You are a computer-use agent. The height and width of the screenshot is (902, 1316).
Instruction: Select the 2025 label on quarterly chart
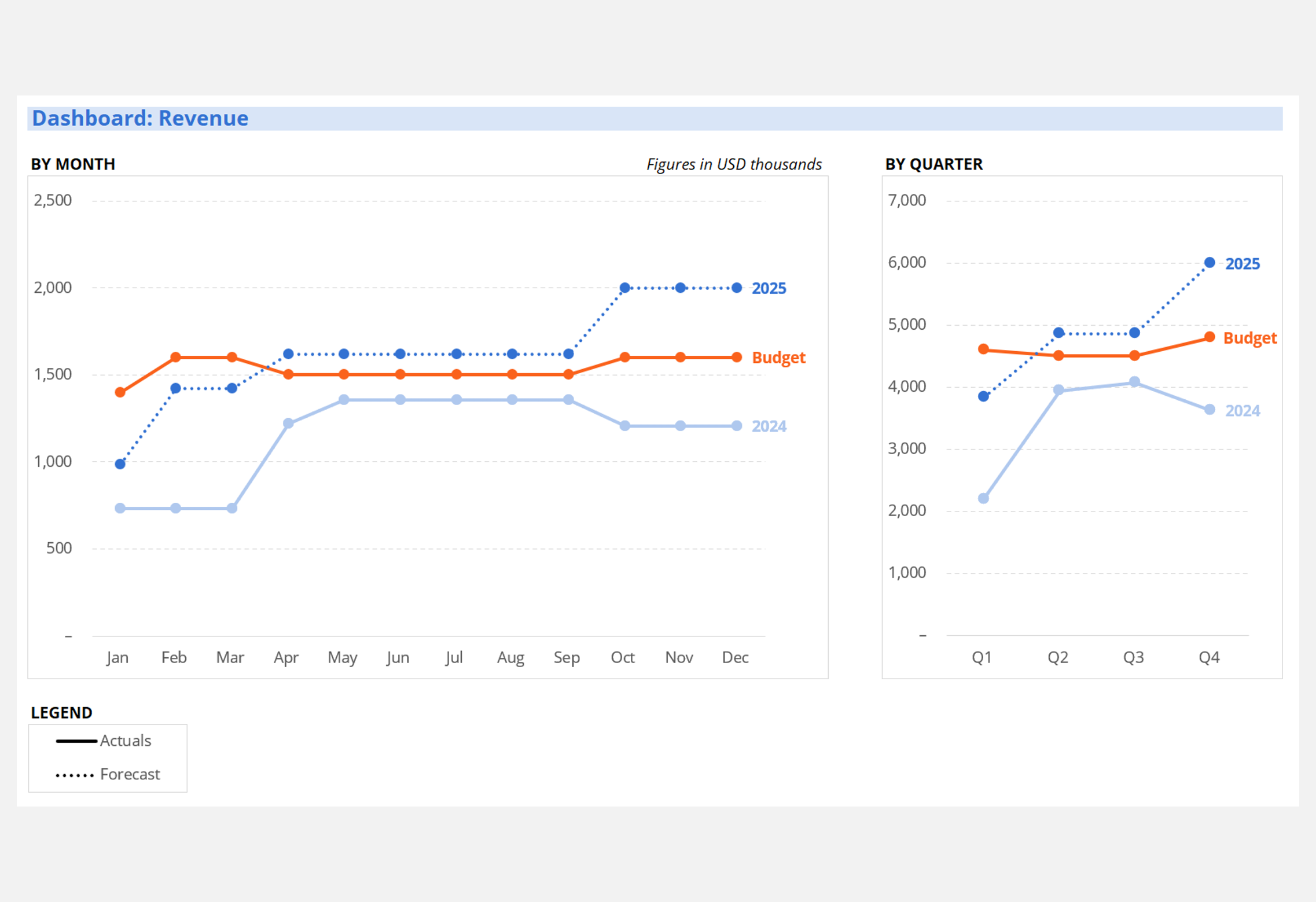pos(1243,264)
